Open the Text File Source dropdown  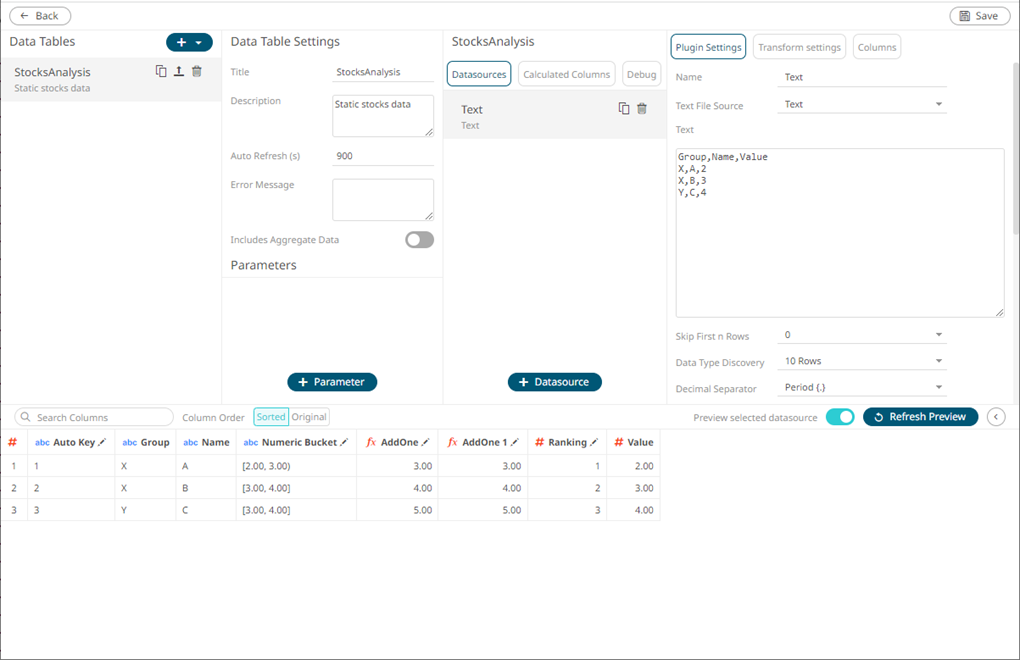pyautogui.click(x=862, y=105)
